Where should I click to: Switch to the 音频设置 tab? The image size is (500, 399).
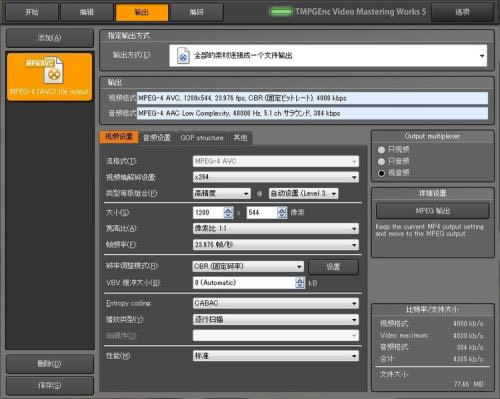pos(157,138)
